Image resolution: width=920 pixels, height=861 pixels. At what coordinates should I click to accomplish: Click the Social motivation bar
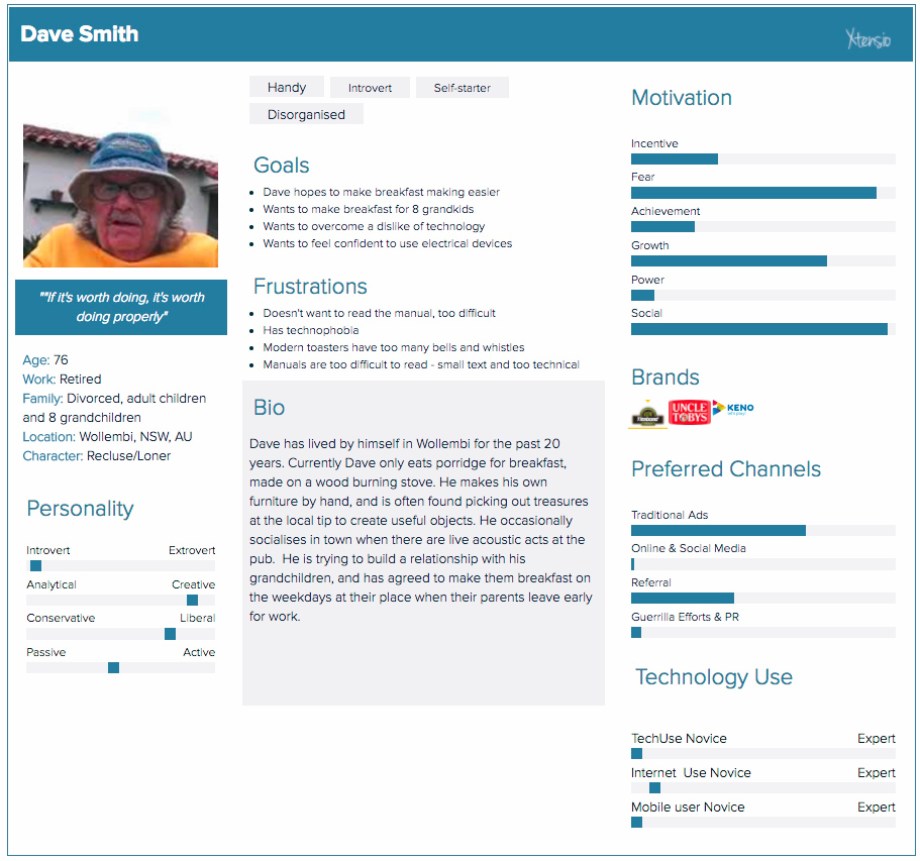pos(759,329)
